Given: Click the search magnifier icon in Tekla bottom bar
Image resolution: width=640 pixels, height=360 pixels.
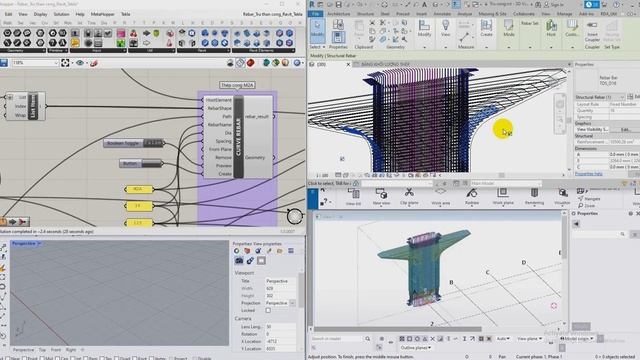Looking at the screenshot, I should coord(367,339).
